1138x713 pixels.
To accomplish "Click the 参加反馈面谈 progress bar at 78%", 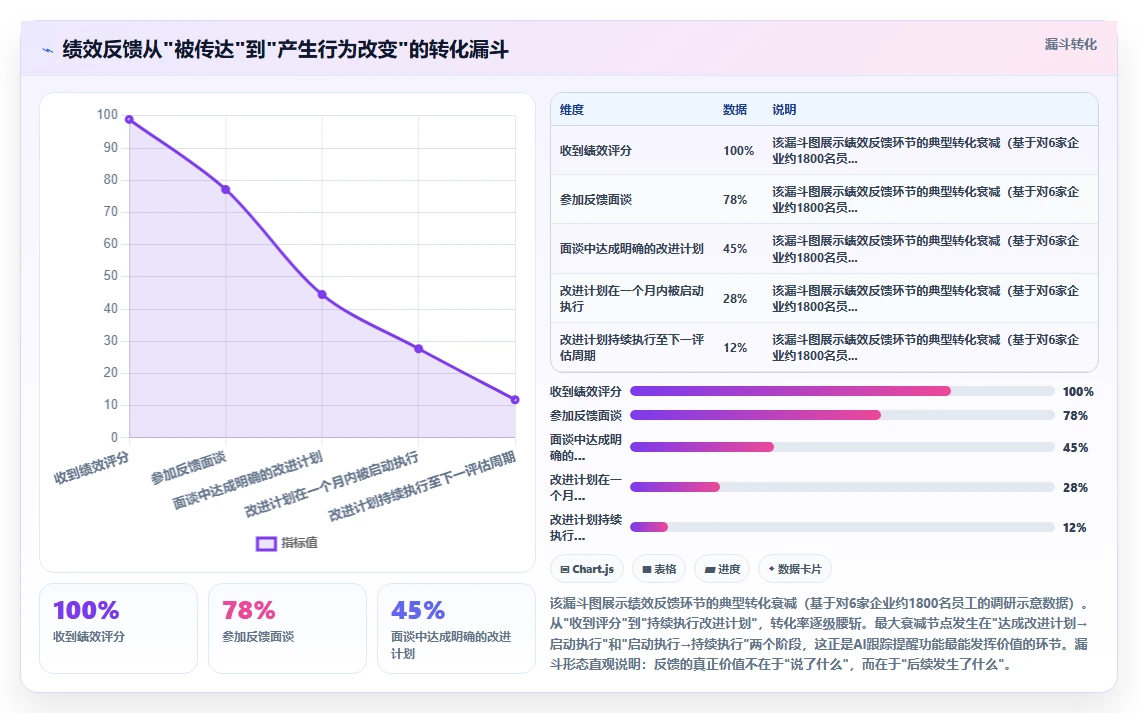I will click(843, 415).
